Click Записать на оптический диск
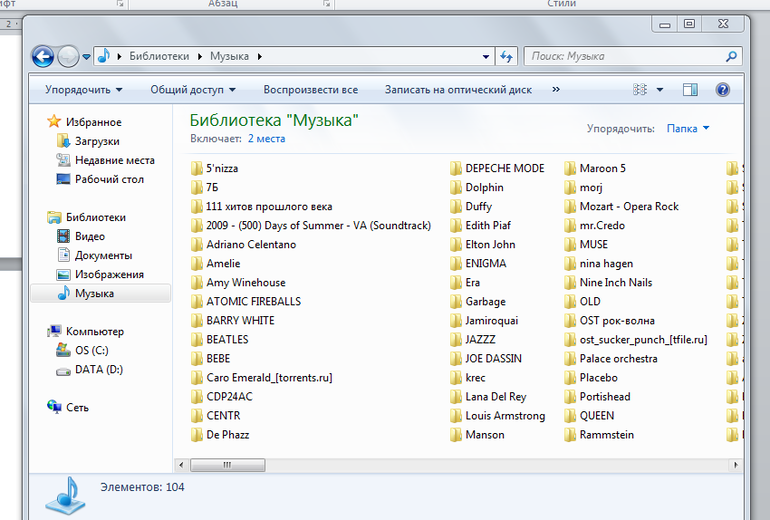This screenshot has width=770, height=520. (x=458, y=90)
